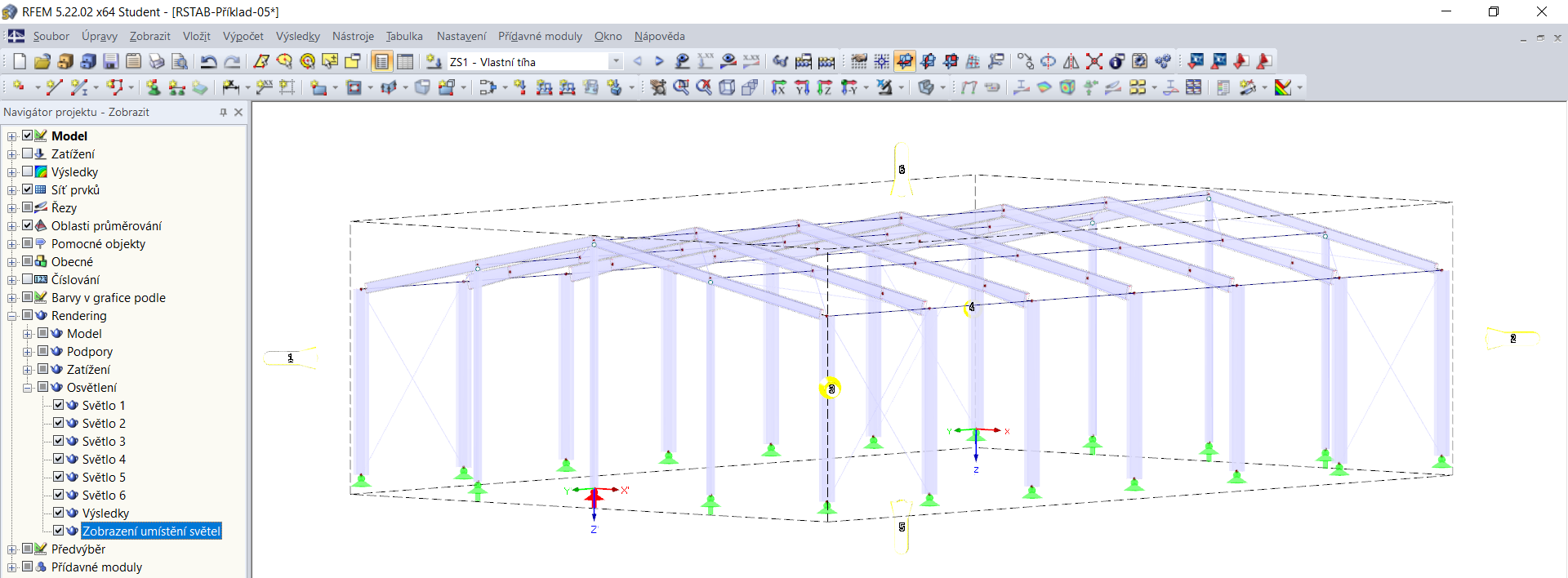Click the zoom window magnifier icon

pyautogui.click(x=681, y=87)
